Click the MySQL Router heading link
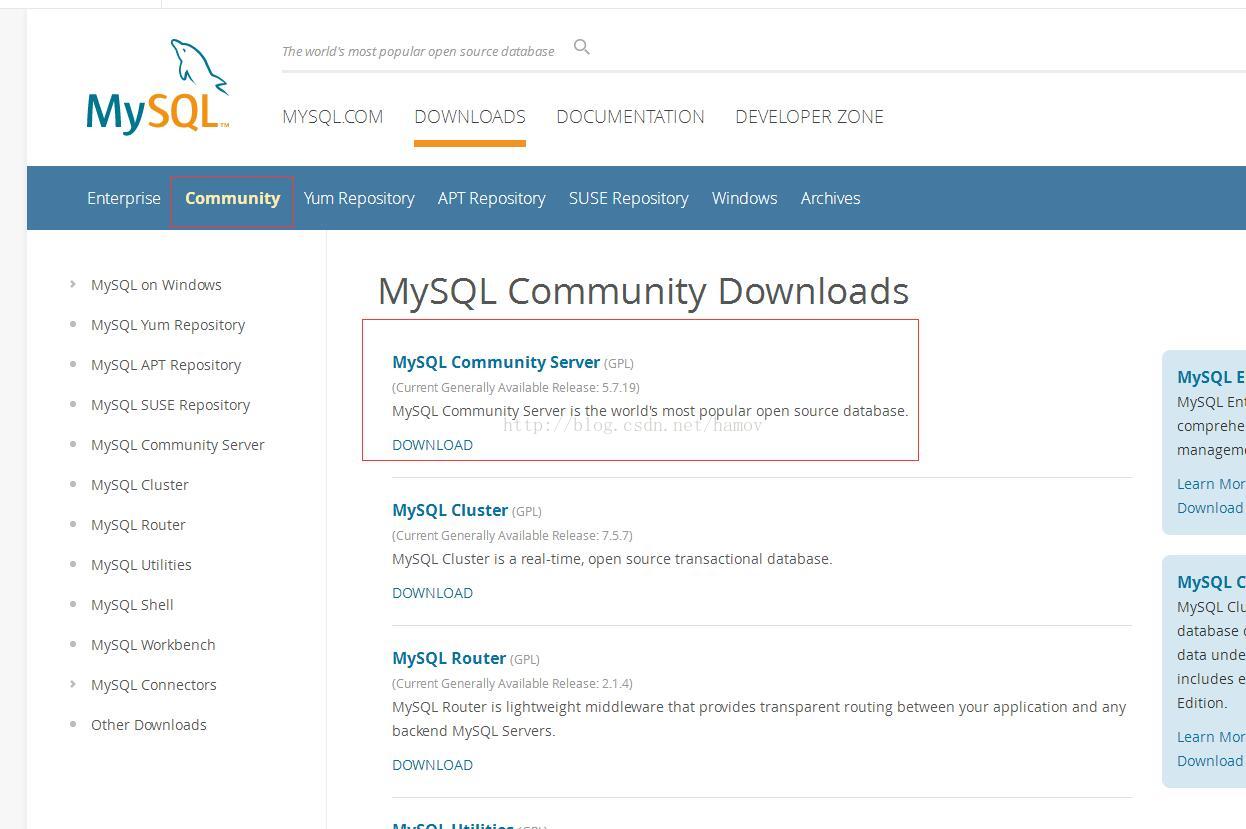Image resolution: width=1246 pixels, height=829 pixels. pos(449,658)
